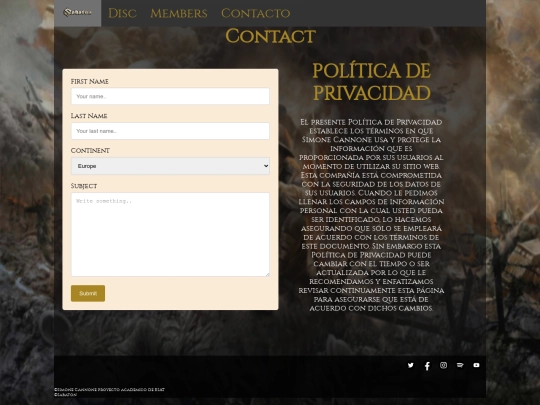Open the Members menu item
Image resolution: width=540 pixels, height=405 pixels.
179,13
